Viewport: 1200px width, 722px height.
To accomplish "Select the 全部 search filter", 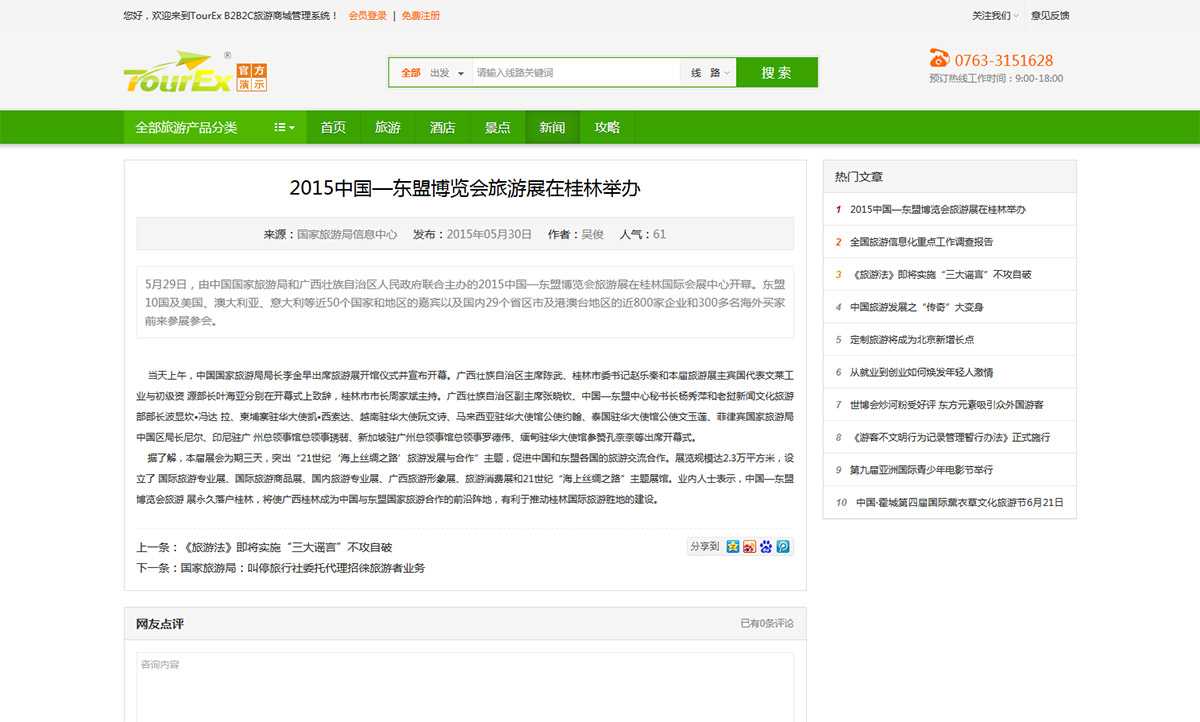I will [411, 73].
